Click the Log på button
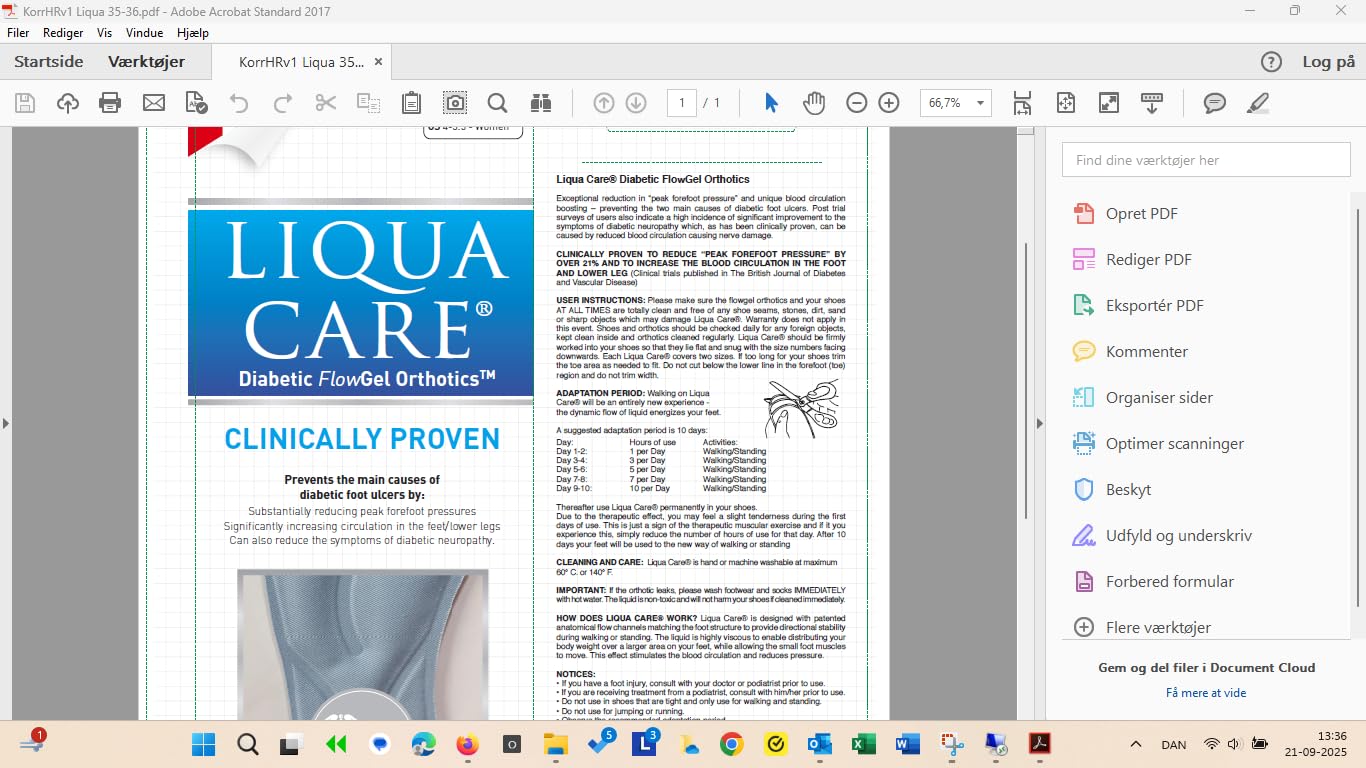The height and width of the screenshot is (768, 1366). click(x=1329, y=62)
